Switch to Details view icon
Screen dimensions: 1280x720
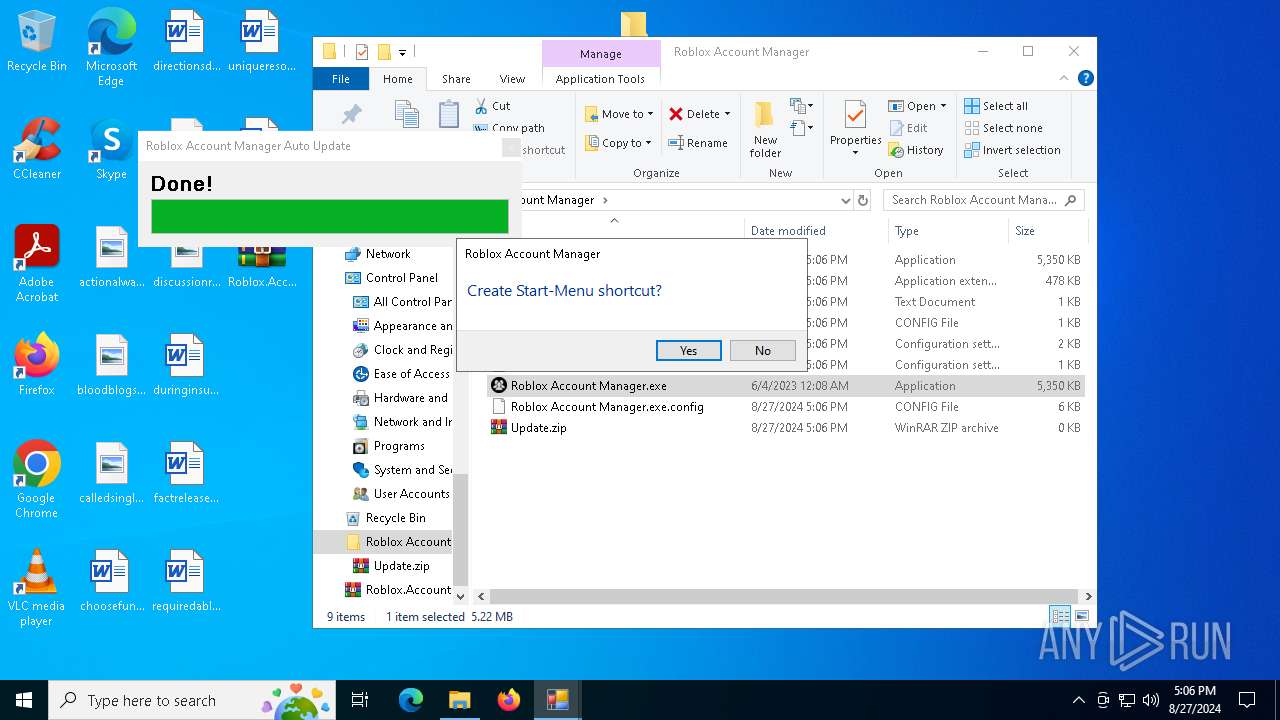coord(1060,616)
